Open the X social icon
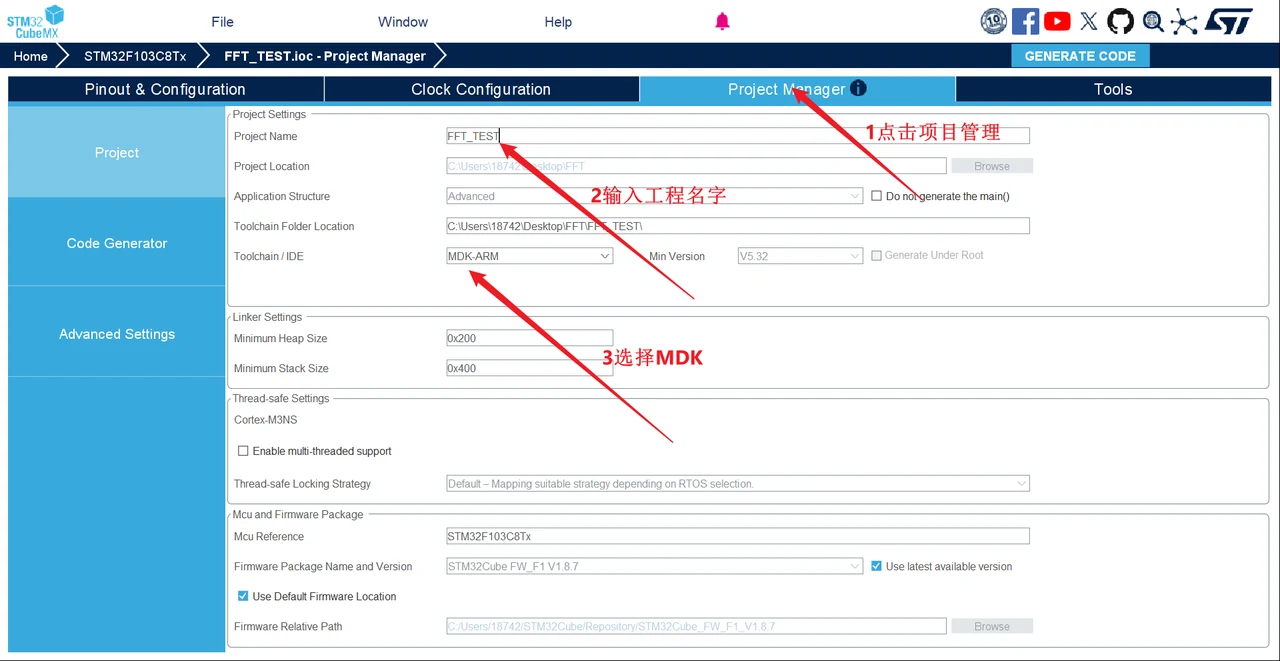1280x661 pixels. click(1089, 21)
